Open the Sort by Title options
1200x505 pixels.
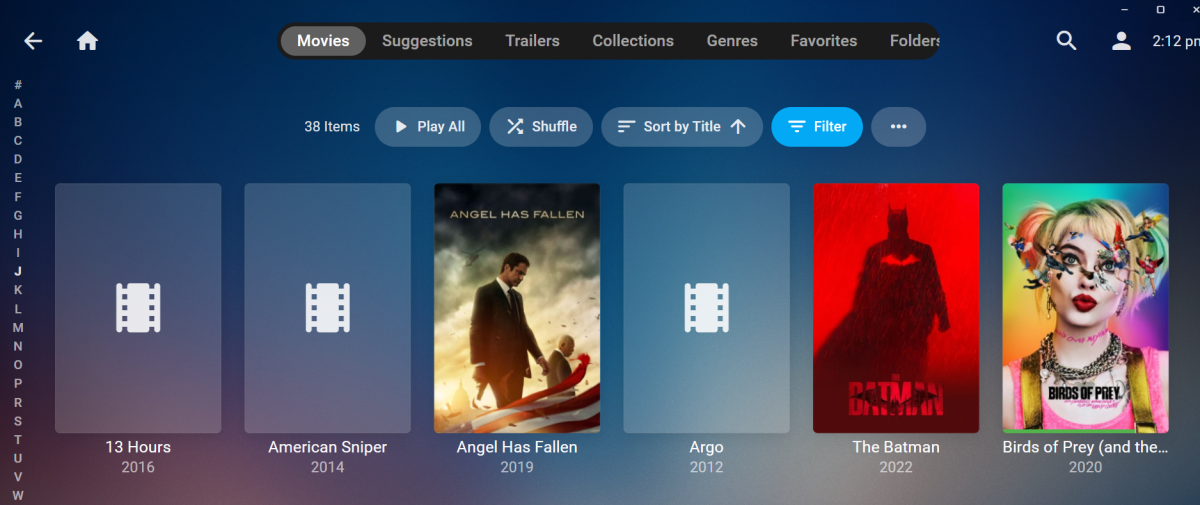pyautogui.click(x=682, y=127)
